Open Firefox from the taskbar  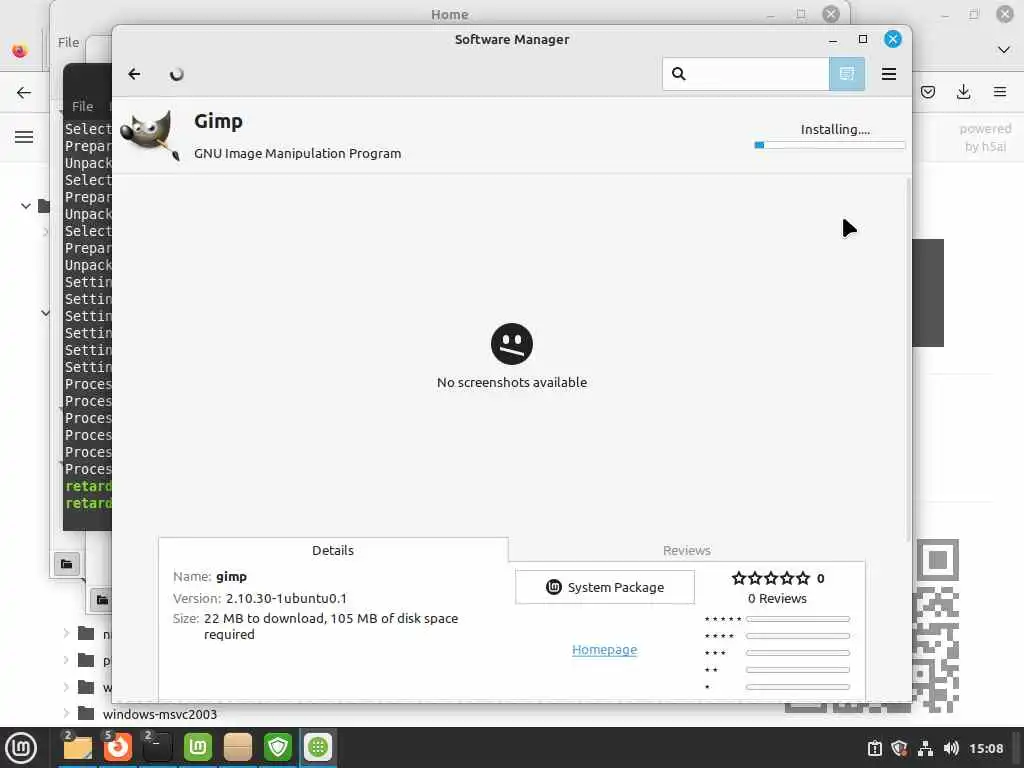[x=118, y=747]
